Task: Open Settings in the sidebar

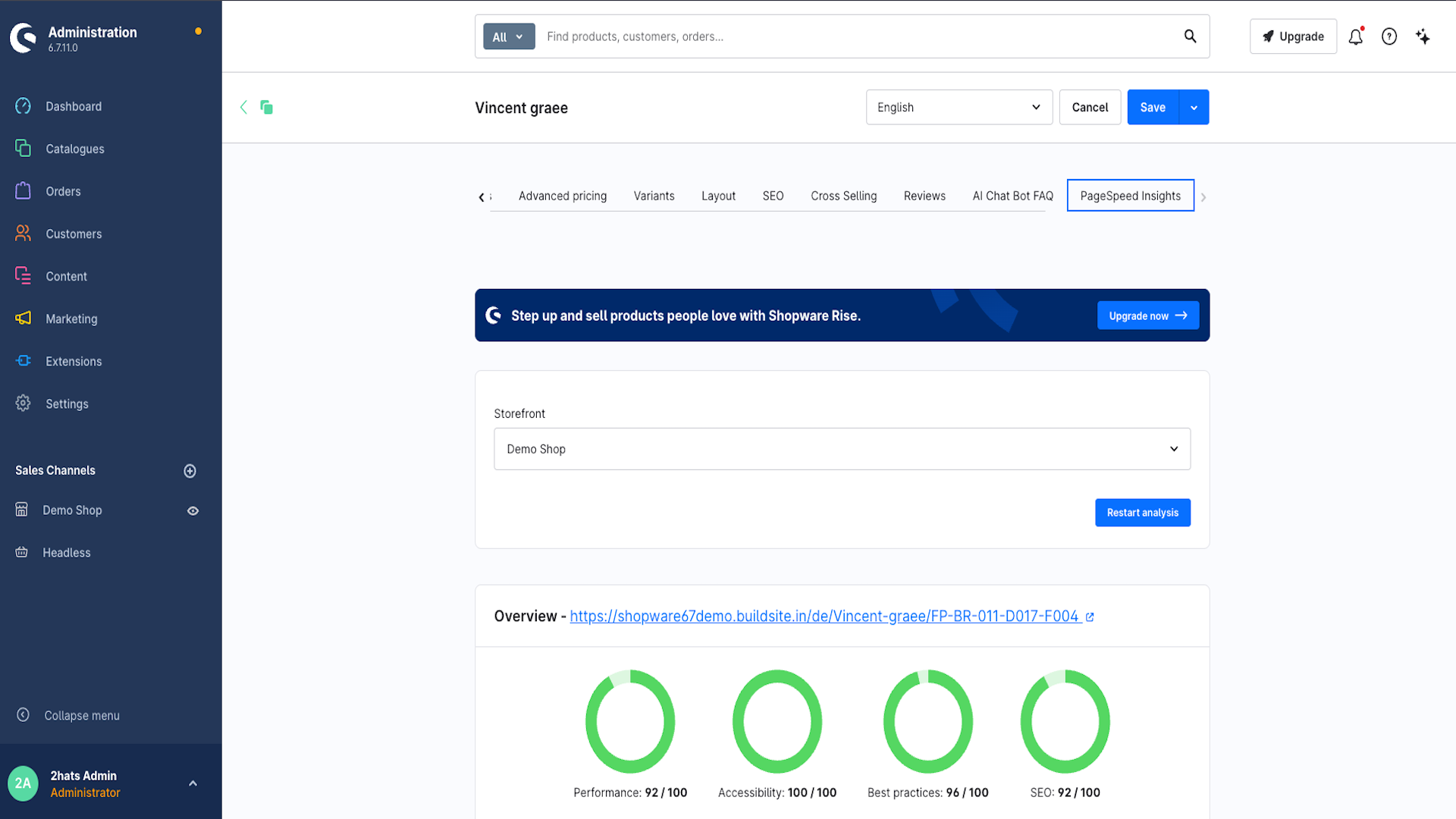Action: [x=67, y=403]
